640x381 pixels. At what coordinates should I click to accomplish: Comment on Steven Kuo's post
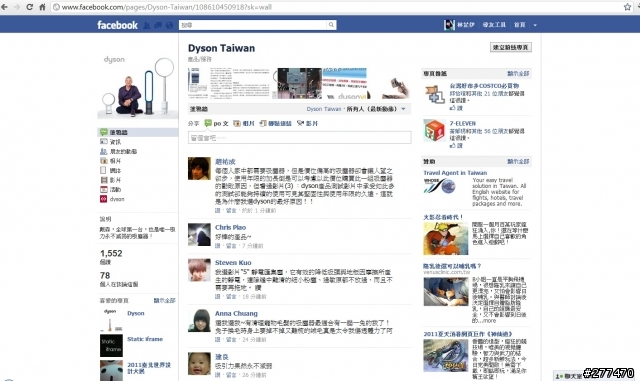click(x=231, y=297)
